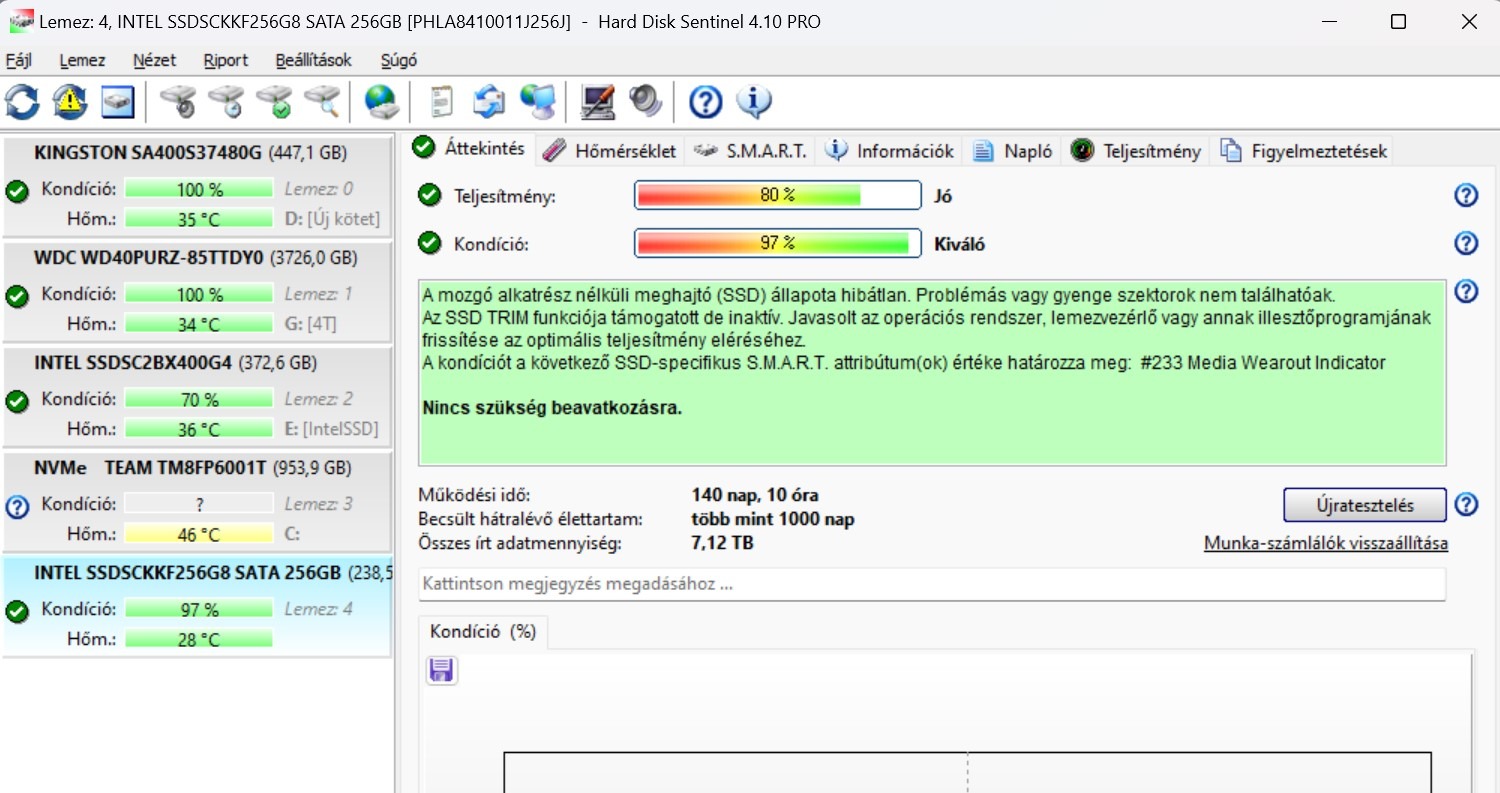Click the refresh icon with yellow warning triangle
Screen dimensions: 1500x793
click(70, 101)
